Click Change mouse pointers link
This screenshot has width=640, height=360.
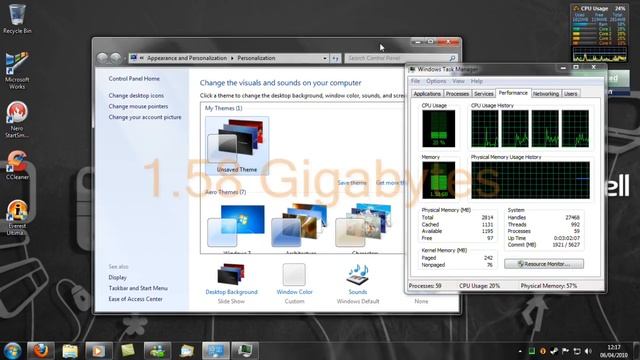coord(138,106)
